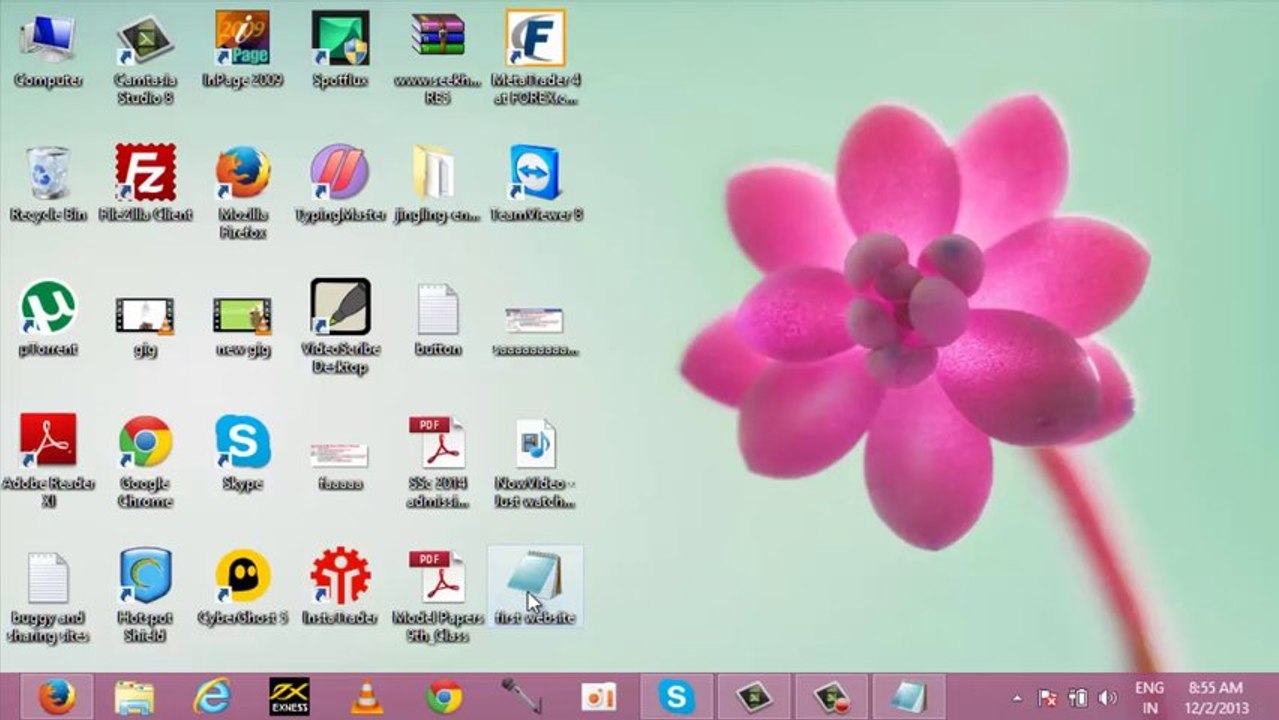This screenshot has height=720, width=1279.
Task: Open File Explorer from the taskbar
Action: [134, 696]
